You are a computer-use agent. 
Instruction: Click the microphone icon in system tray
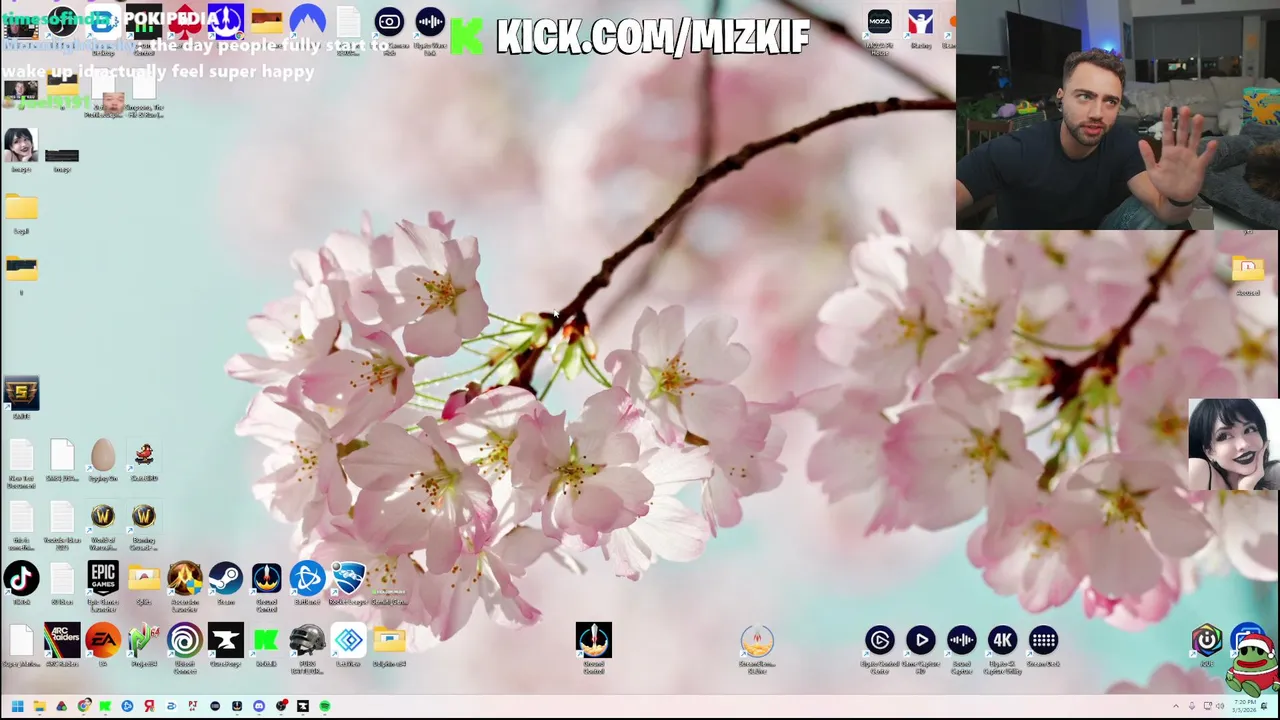[x=1192, y=706]
